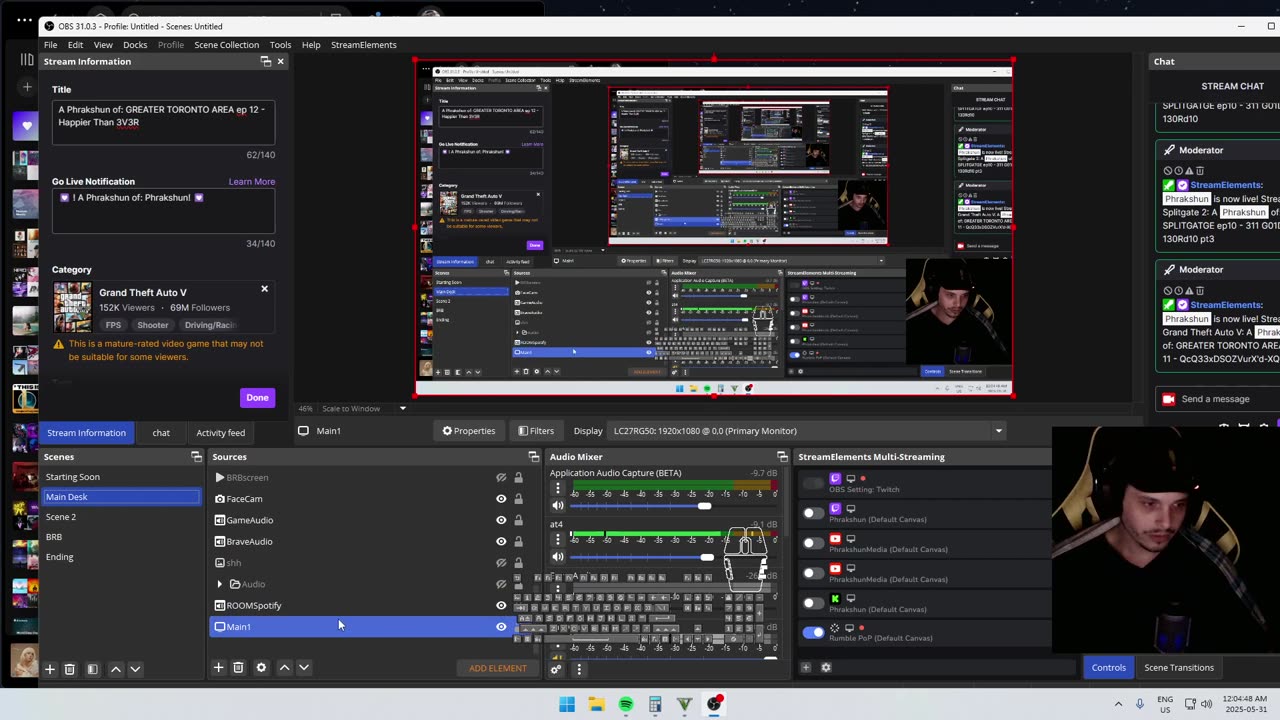Open the Docks menu
1280x720 pixels.
pos(135,45)
